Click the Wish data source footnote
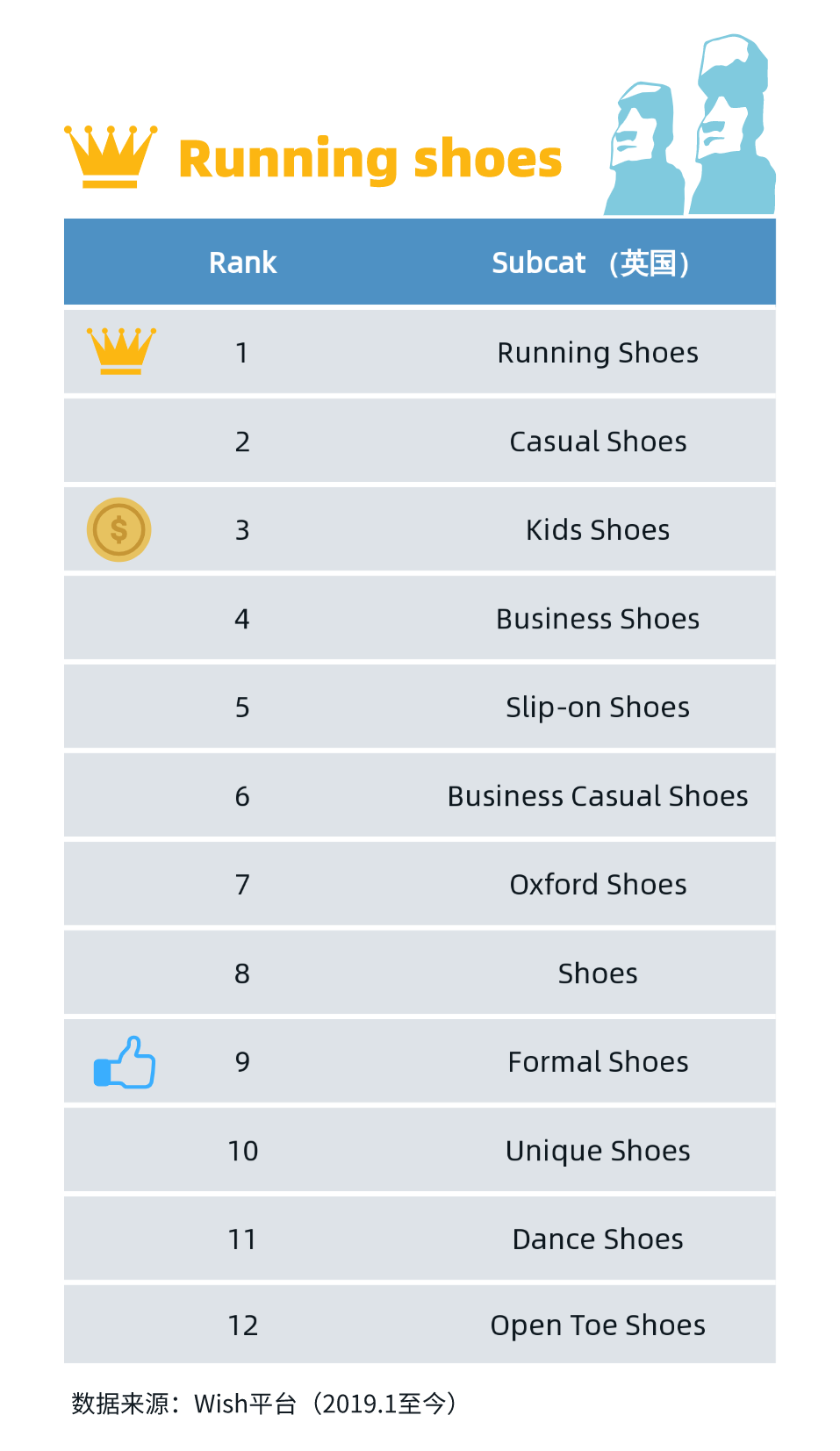This screenshot has width=840, height=1451. pyautogui.click(x=264, y=1404)
